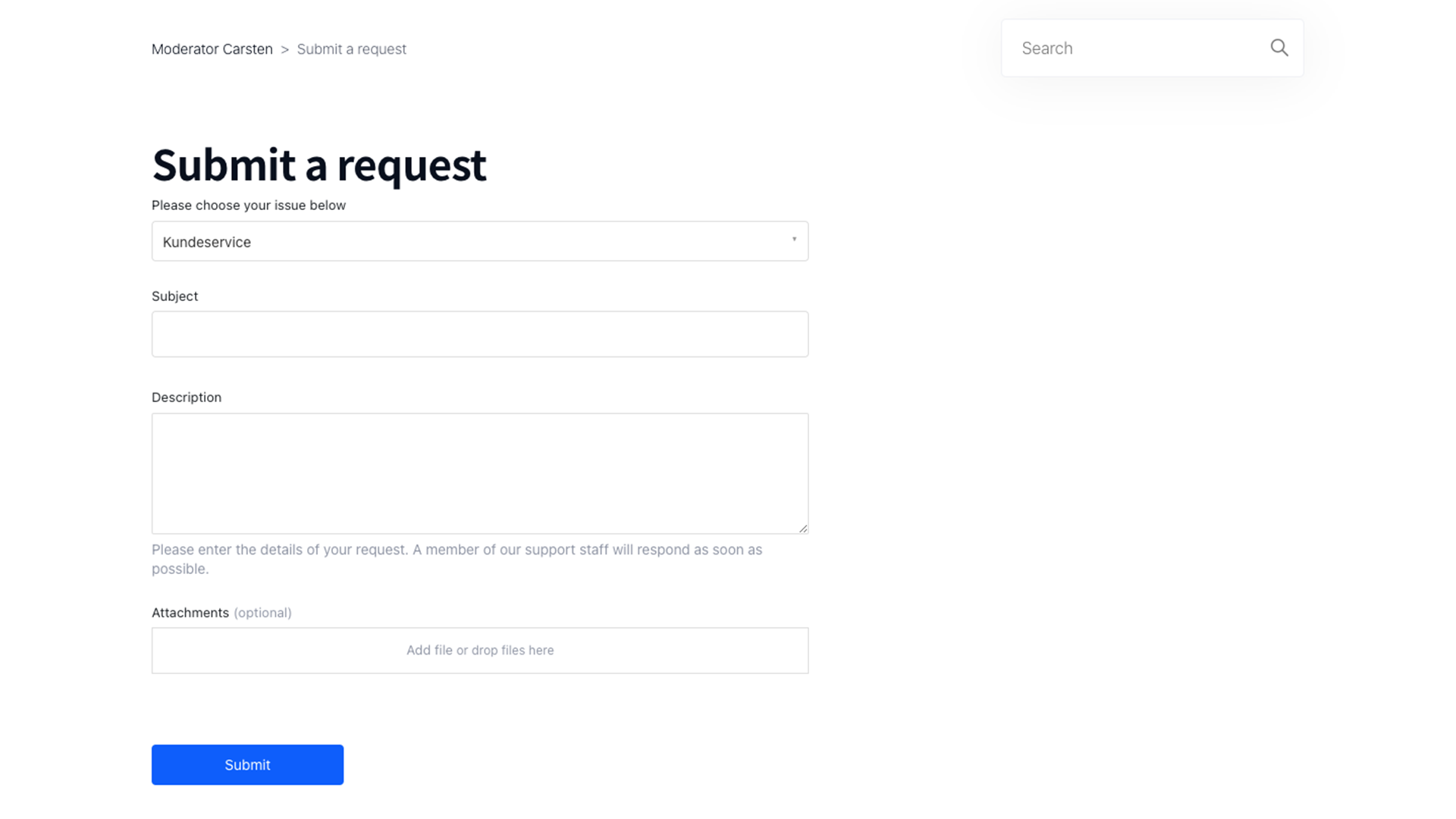The width and height of the screenshot is (1456, 819).
Task: Click the 'Description' field label
Action: click(187, 397)
